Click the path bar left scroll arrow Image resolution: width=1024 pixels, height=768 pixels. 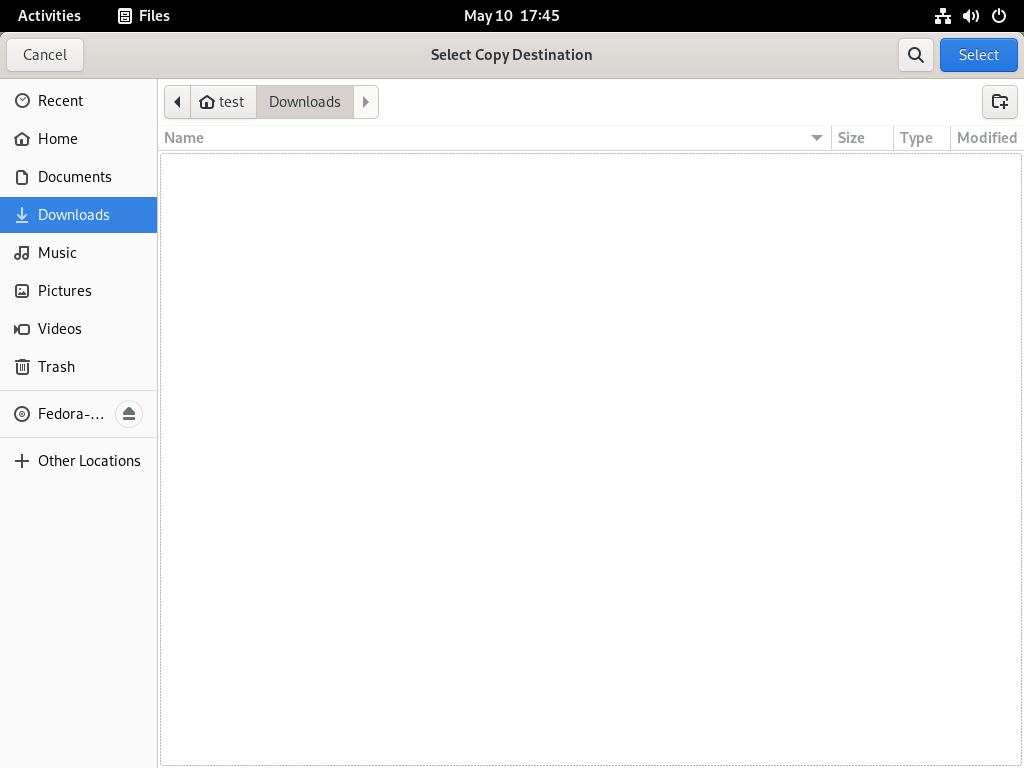177,102
